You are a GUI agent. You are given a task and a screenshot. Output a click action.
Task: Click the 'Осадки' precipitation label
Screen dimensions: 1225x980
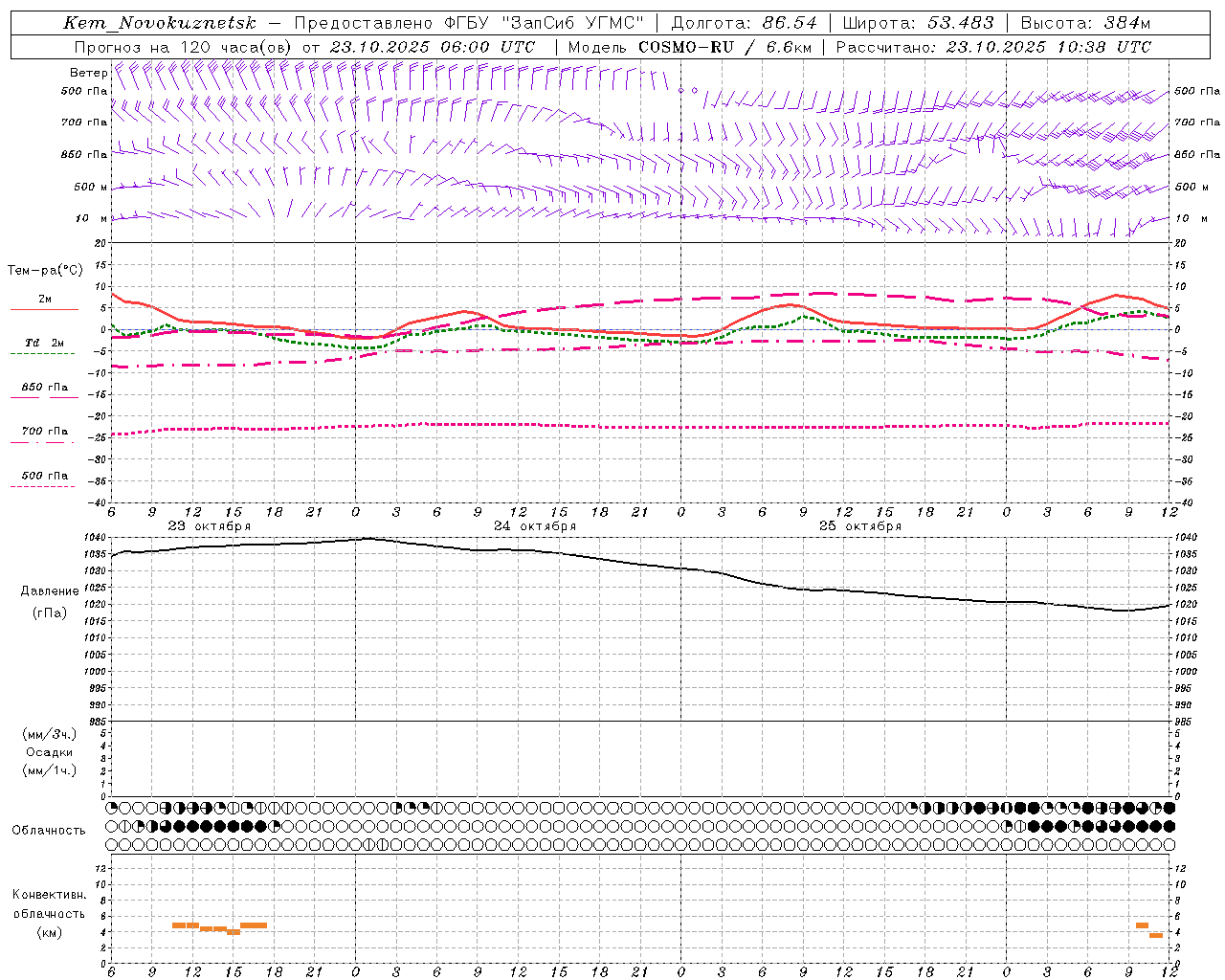point(50,752)
